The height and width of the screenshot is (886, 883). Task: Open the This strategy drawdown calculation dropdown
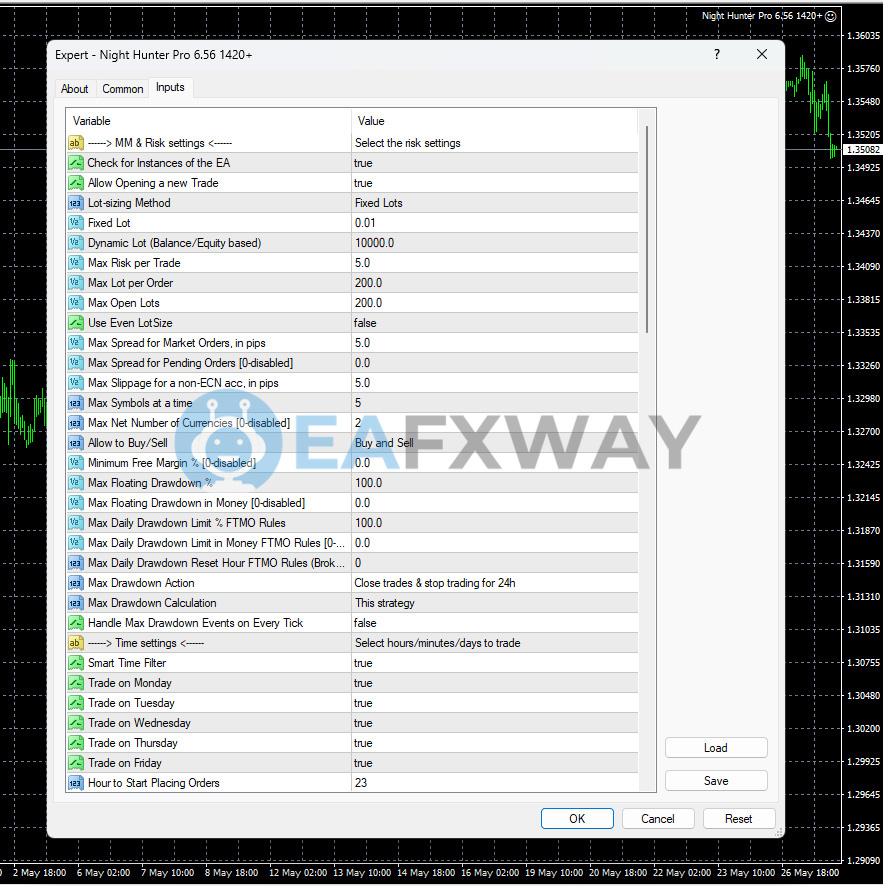[x=494, y=603]
